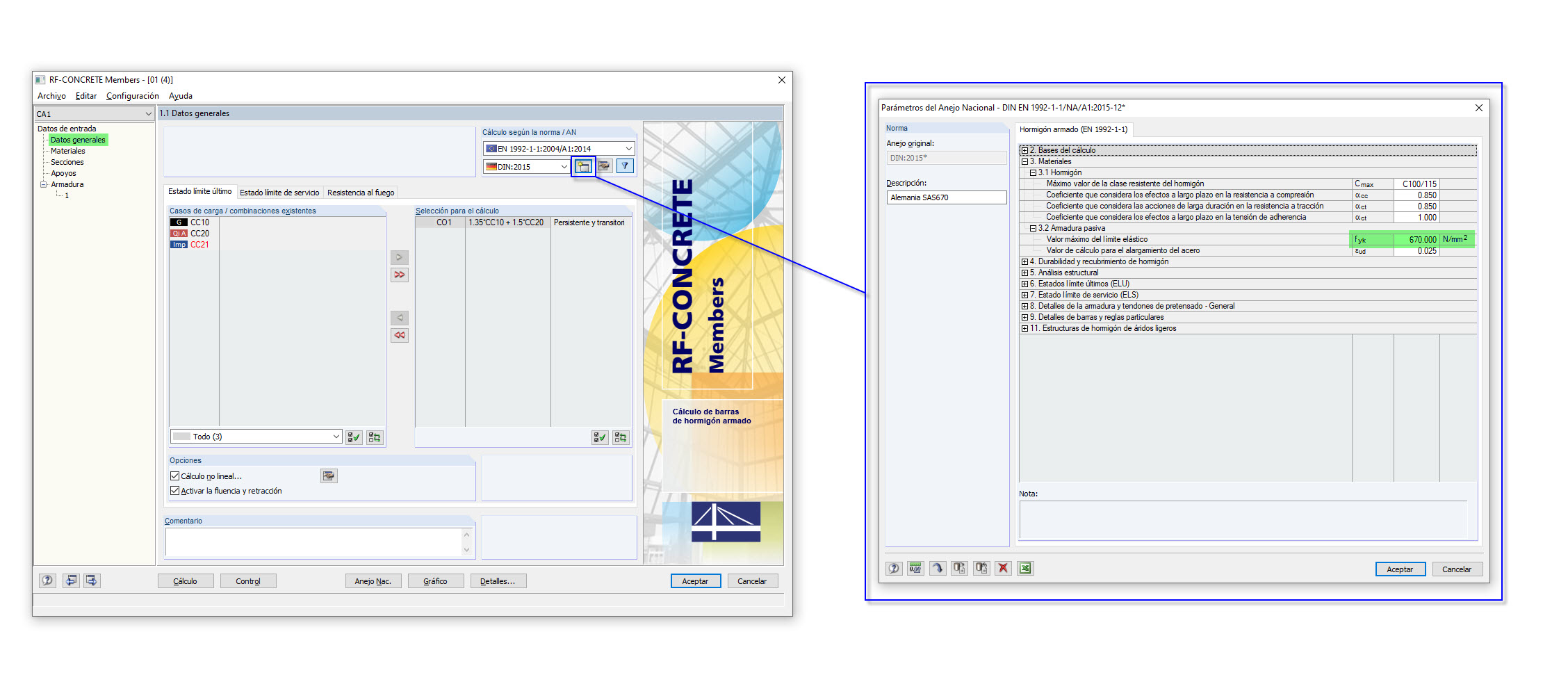Click the Gráfico button

click(x=436, y=581)
